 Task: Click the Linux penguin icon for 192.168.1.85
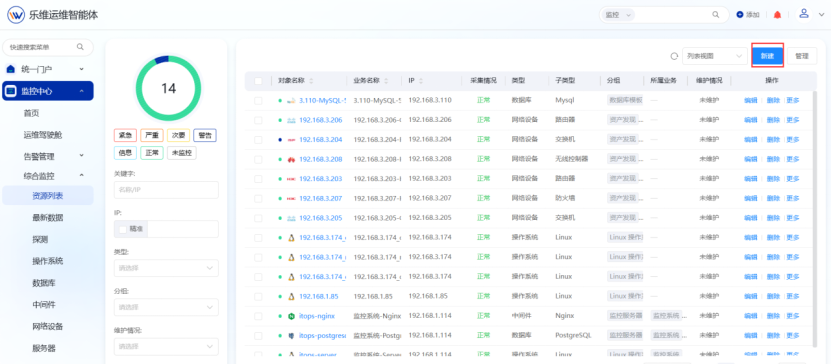(x=291, y=296)
